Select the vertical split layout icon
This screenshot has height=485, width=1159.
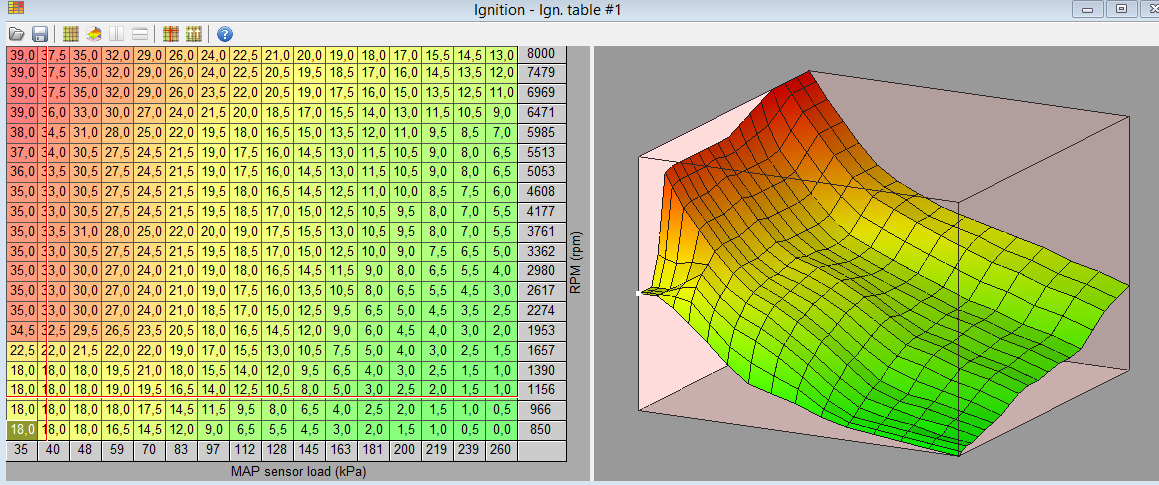pos(118,34)
